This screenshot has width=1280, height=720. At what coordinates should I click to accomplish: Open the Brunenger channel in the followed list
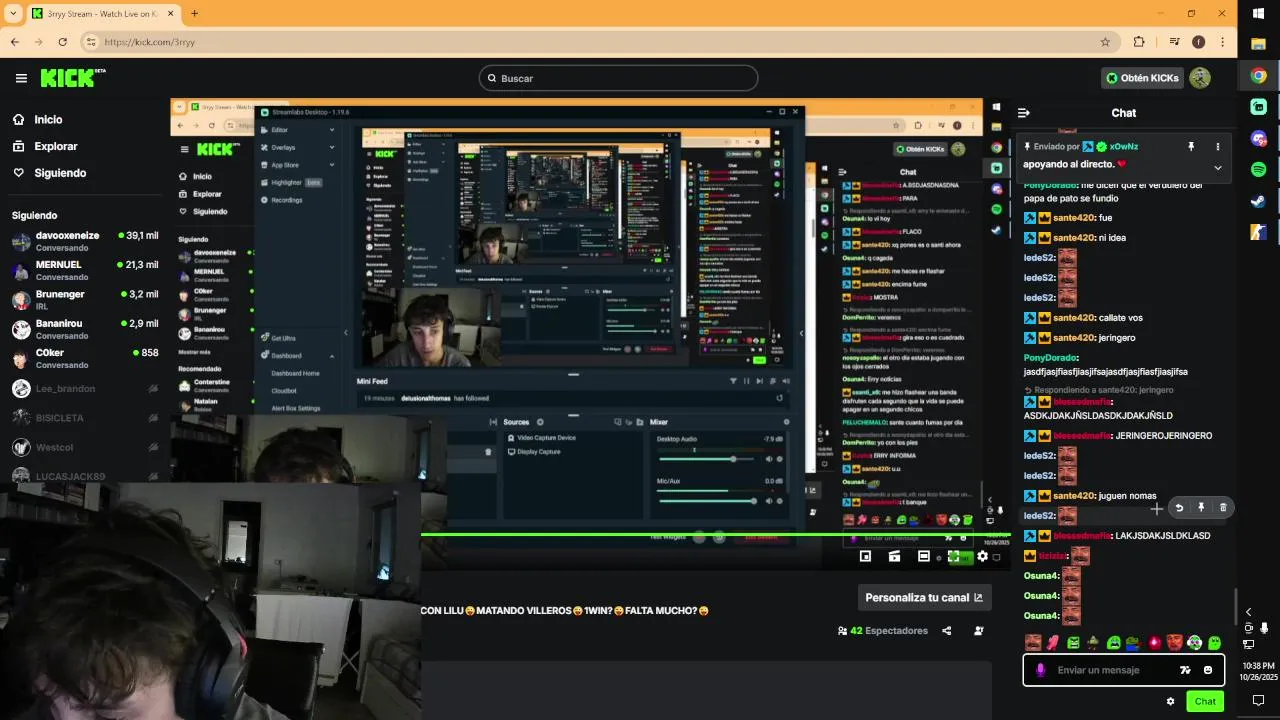tap(85, 300)
